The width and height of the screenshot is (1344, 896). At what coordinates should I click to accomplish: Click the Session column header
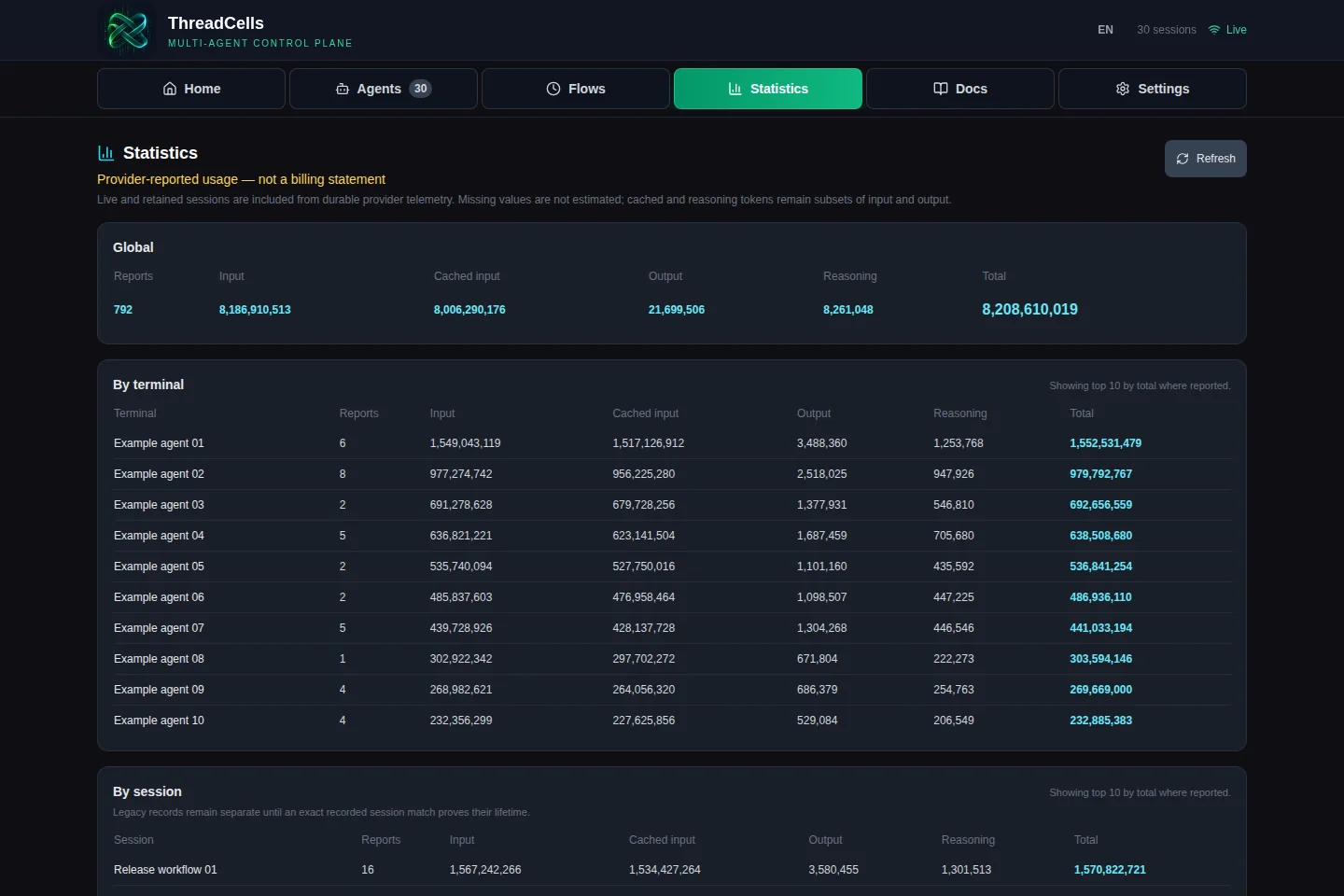pos(133,840)
